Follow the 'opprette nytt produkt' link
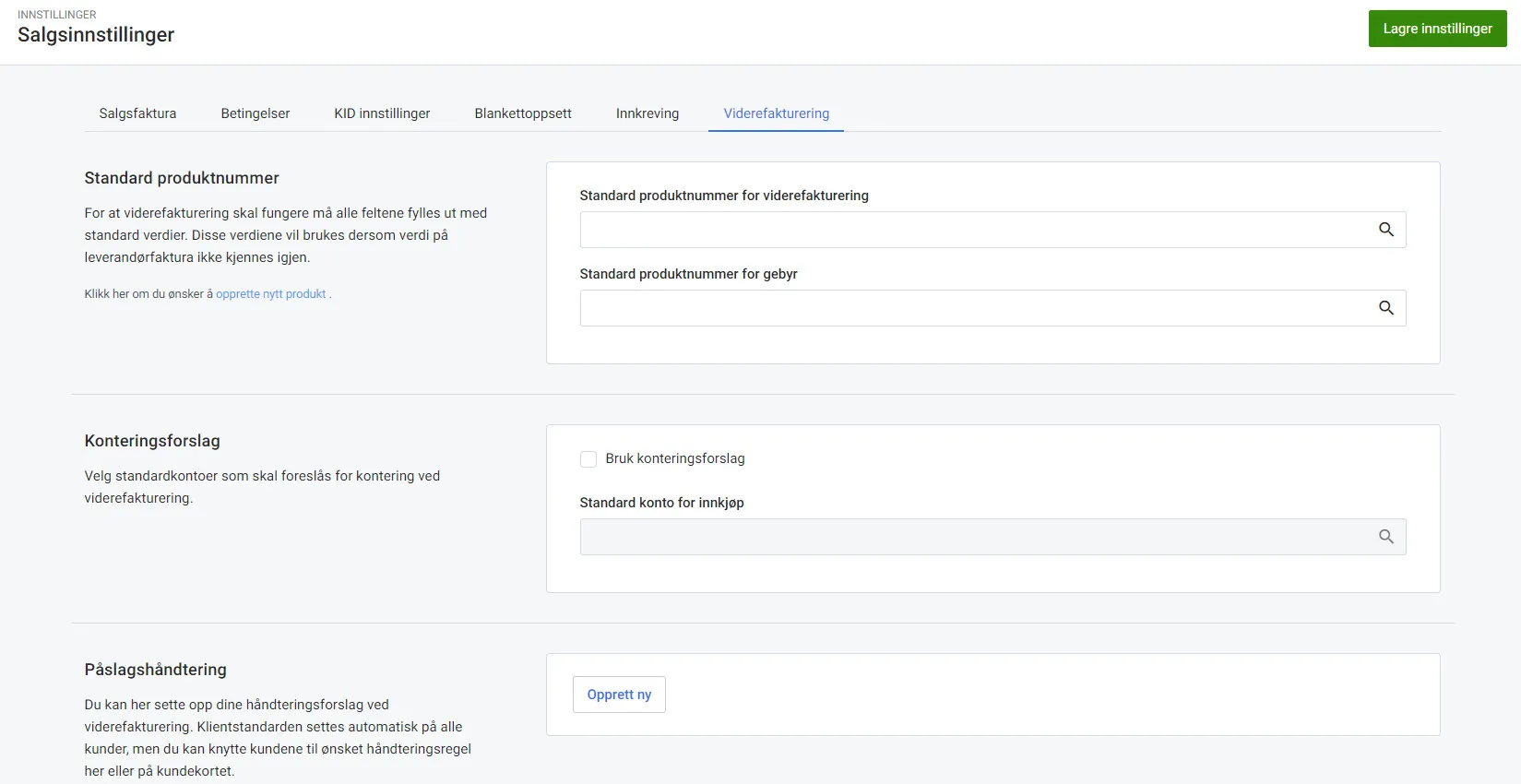 point(271,294)
